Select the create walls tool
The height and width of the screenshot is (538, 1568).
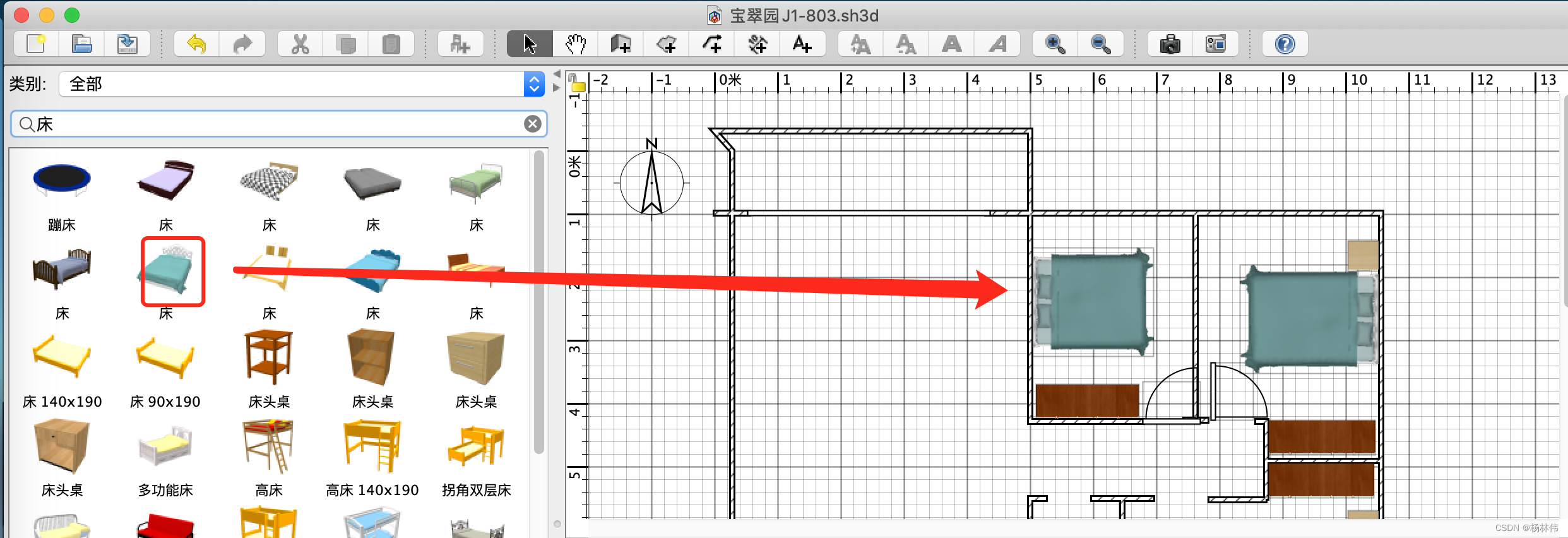click(x=621, y=44)
